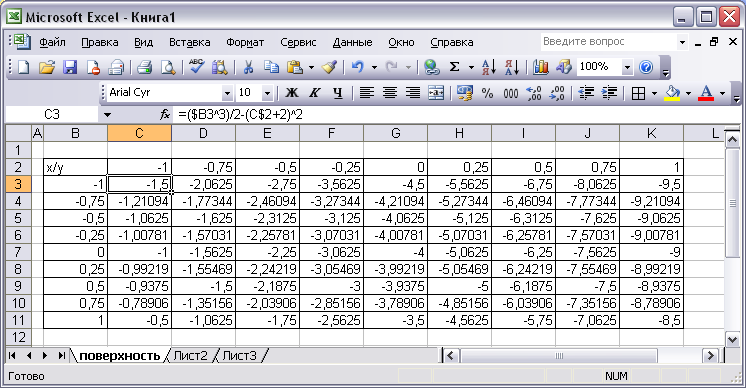Sort descending with the Я-A arrow icon

tap(512, 67)
